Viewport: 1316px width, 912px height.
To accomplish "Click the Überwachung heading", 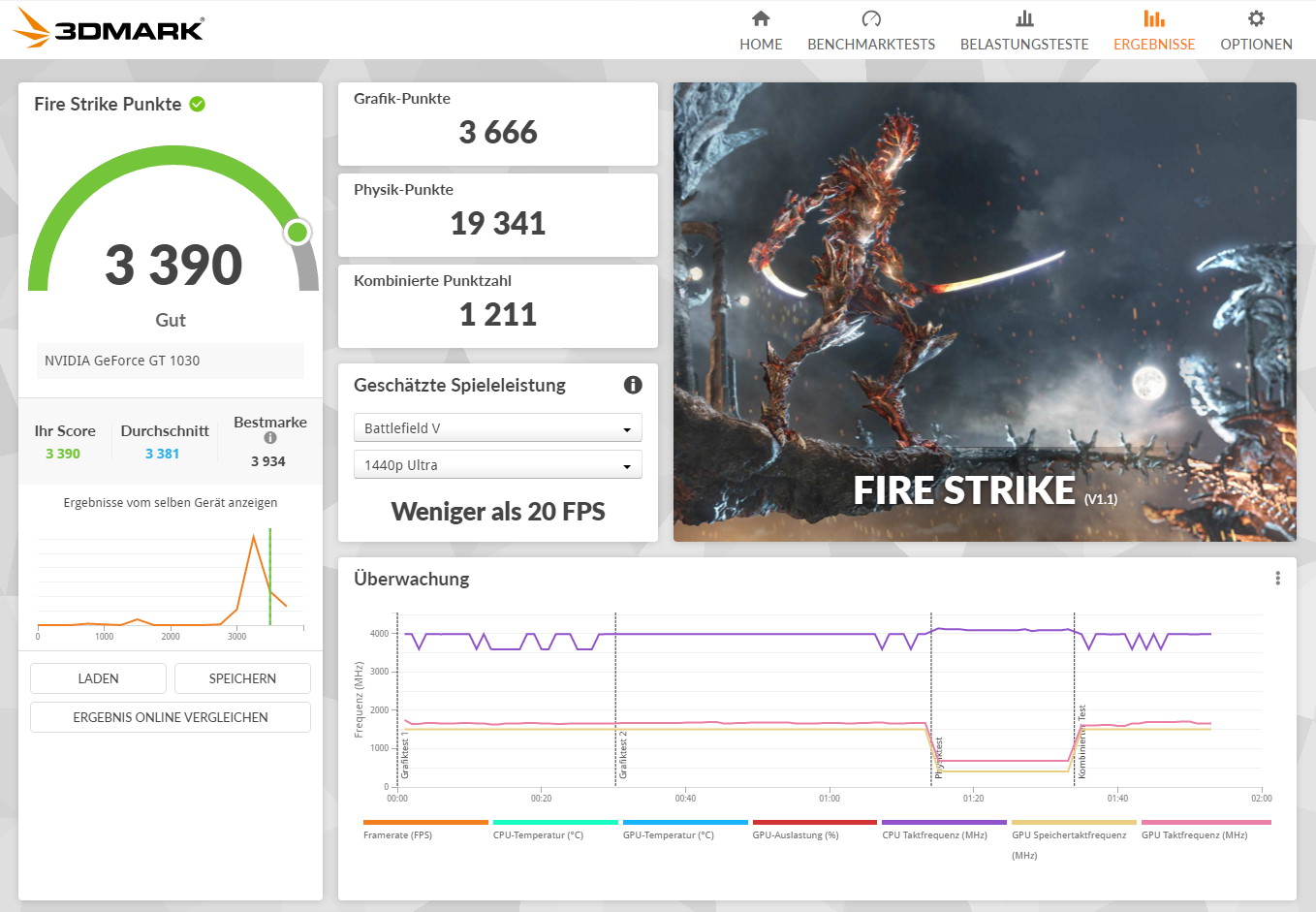I will tap(412, 579).
